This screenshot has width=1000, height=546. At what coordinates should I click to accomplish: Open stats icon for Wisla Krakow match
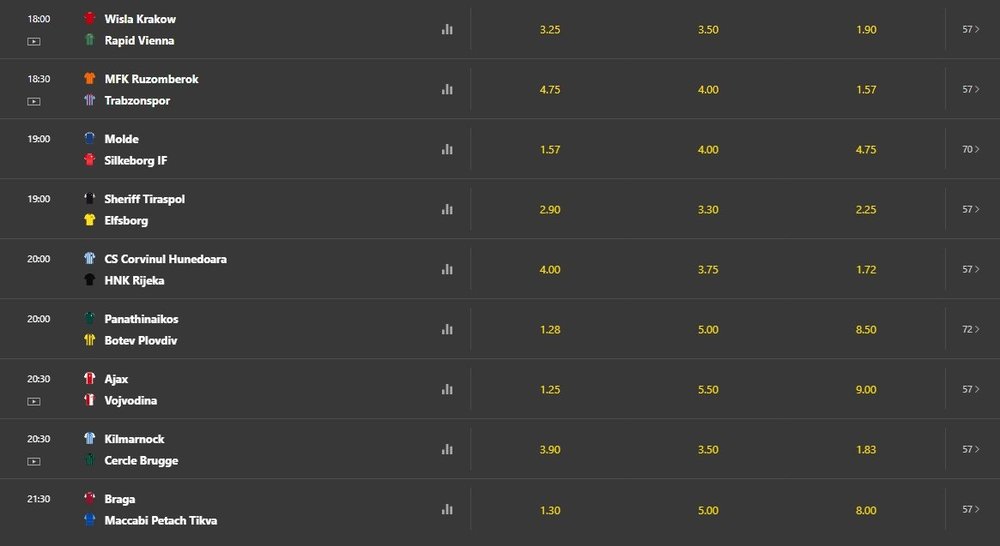447,29
